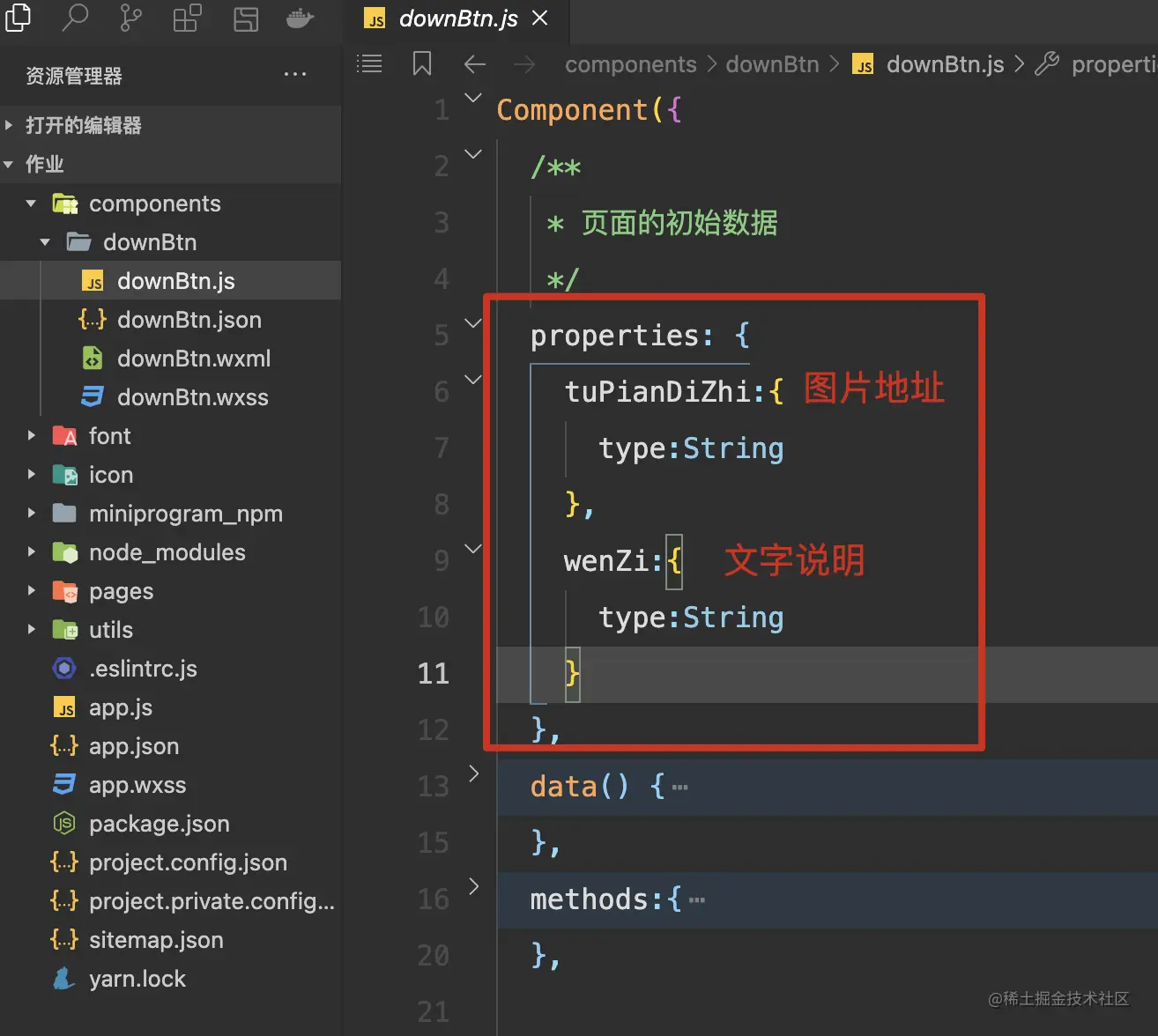Fold the wenZi block at line 9
Image resolution: width=1158 pixels, height=1036 pixels.
tap(473, 549)
